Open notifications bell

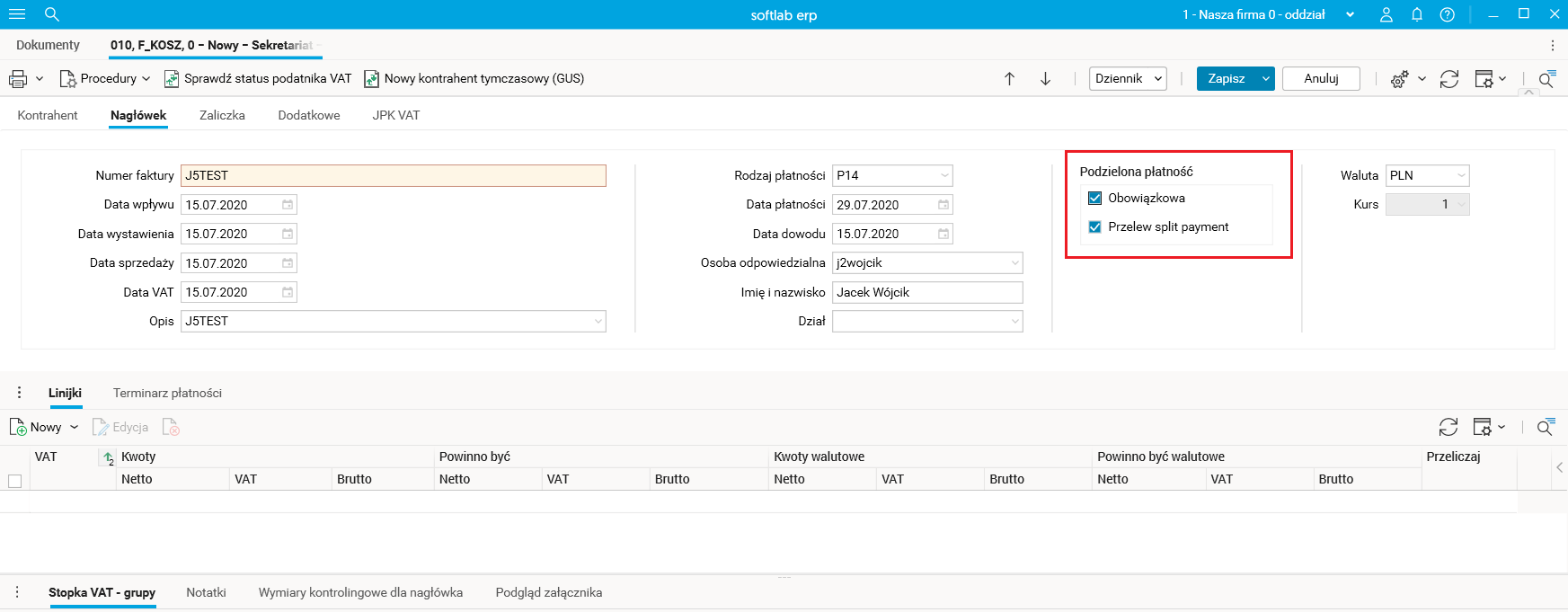1417,14
